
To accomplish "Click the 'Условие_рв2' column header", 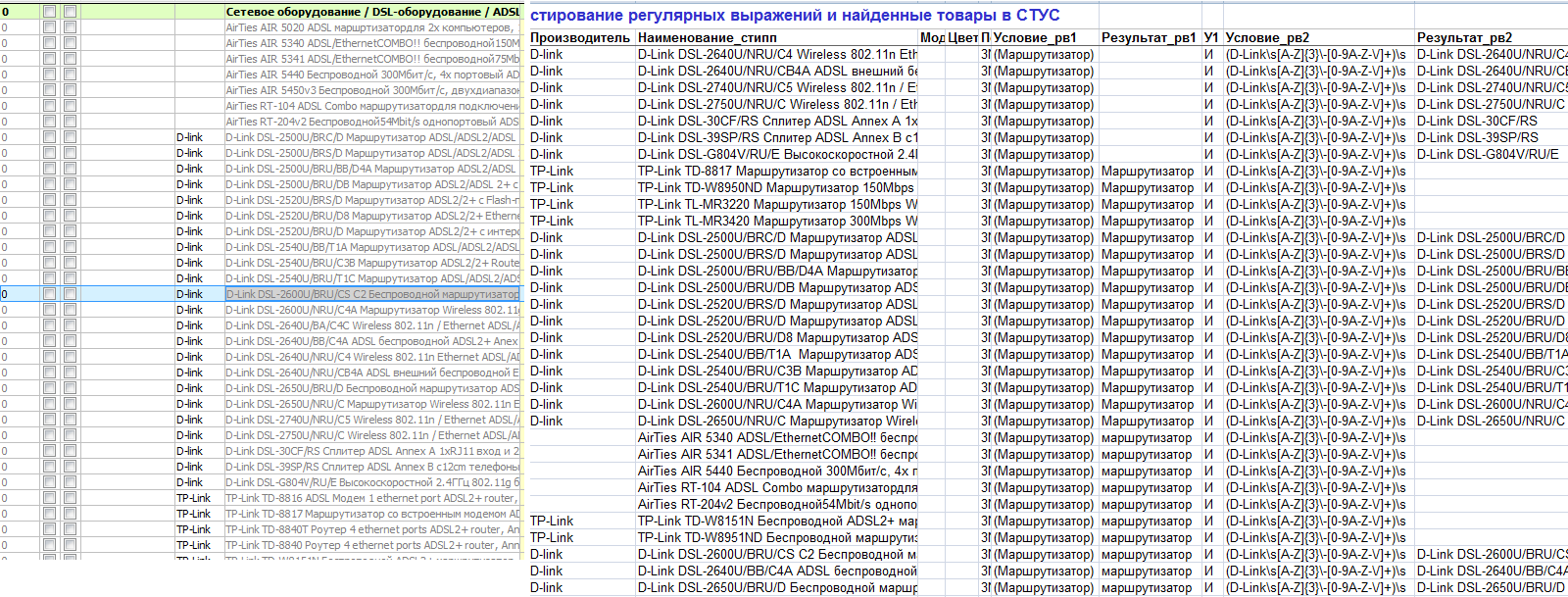I will tap(1267, 37).
